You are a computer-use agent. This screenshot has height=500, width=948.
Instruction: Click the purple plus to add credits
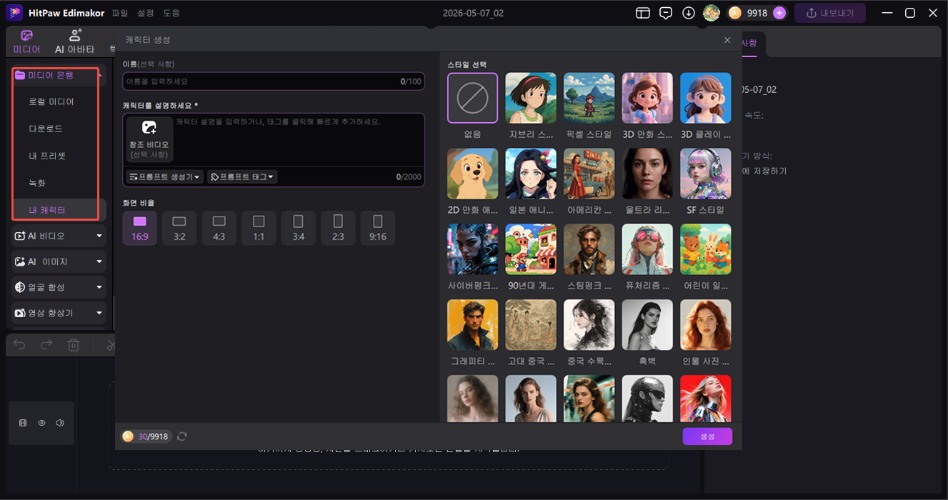(x=779, y=13)
